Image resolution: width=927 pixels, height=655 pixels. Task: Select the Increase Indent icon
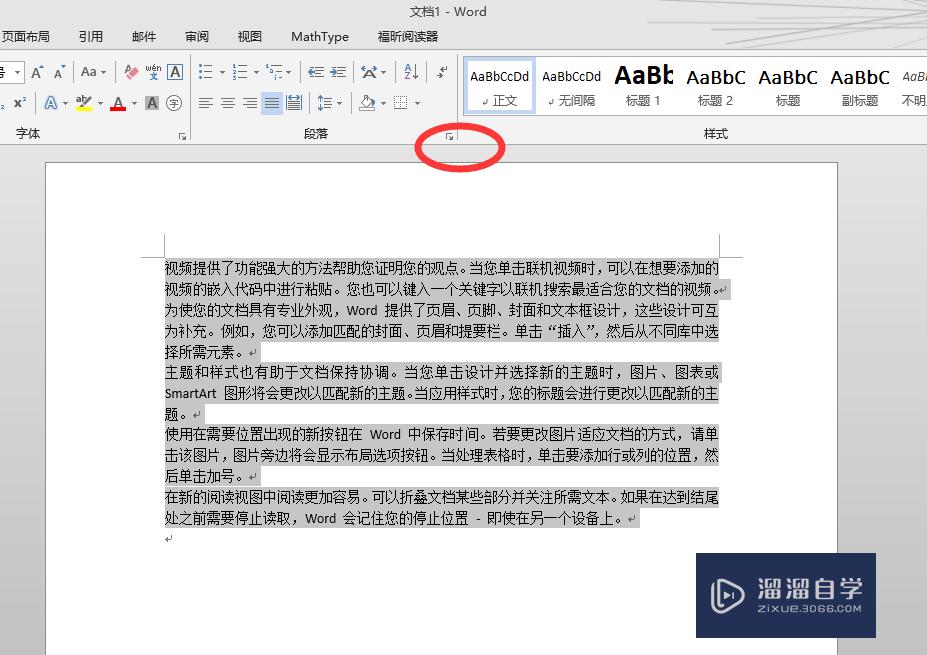click(x=339, y=72)
